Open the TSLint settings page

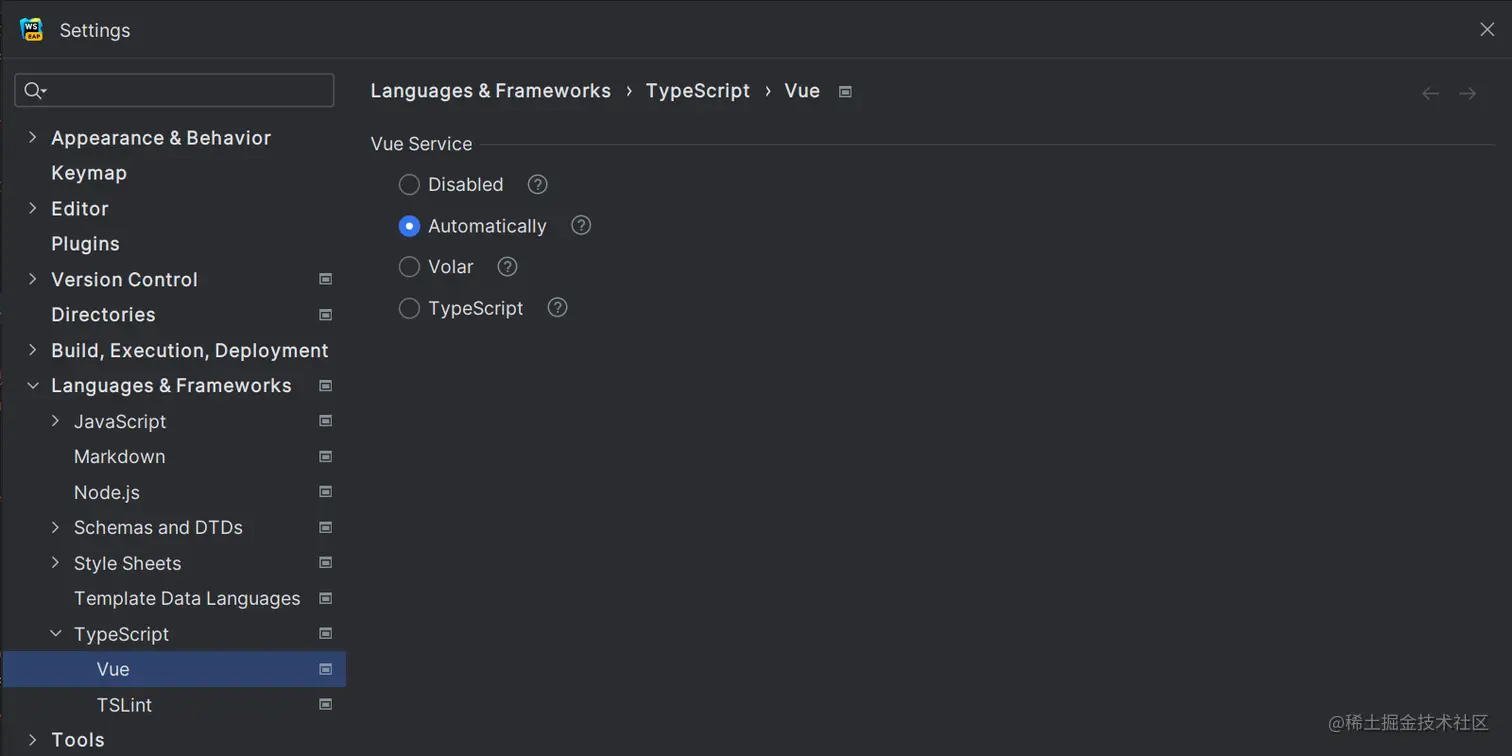pyautogui.click(x=124, y=705)
